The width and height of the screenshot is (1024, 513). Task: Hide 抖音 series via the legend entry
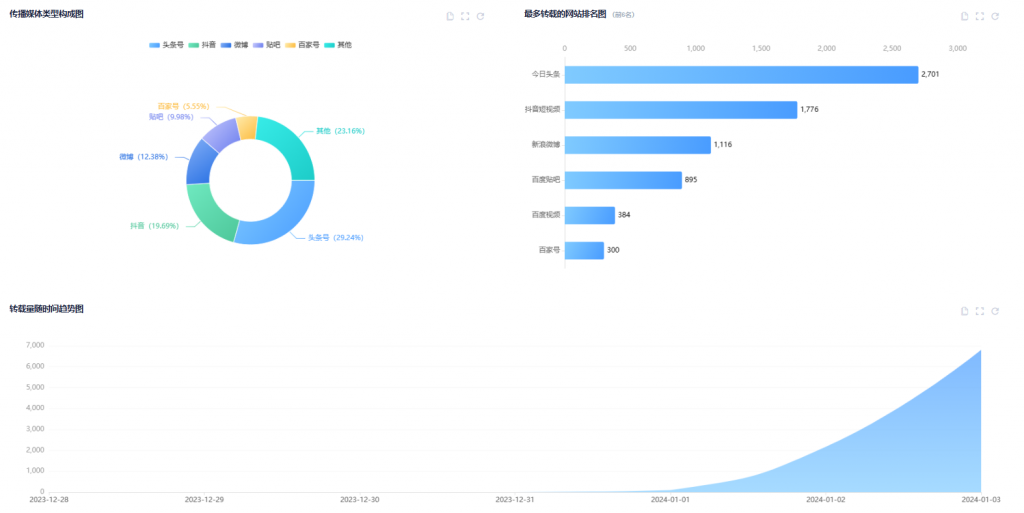tap(202, 45)
